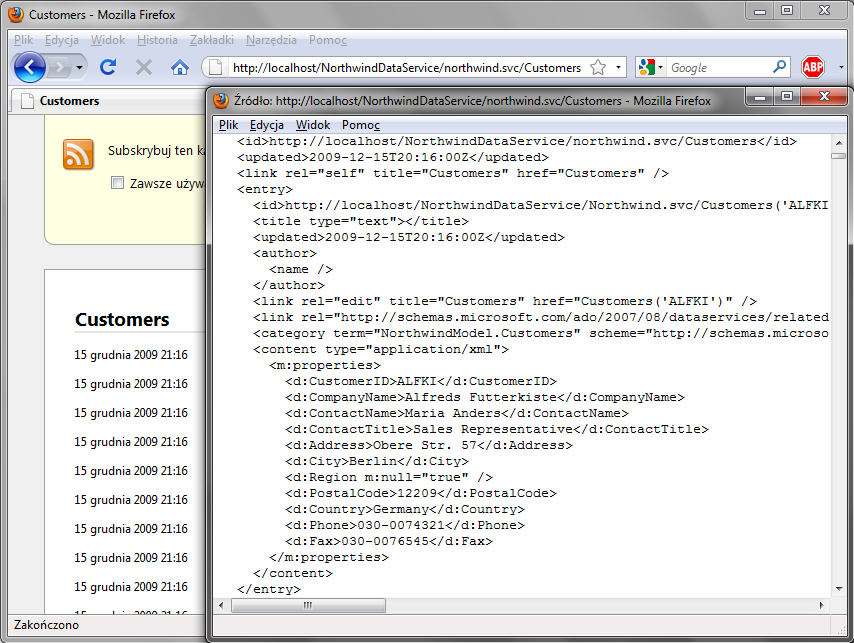Open the Historia menu

coord(157,40)
